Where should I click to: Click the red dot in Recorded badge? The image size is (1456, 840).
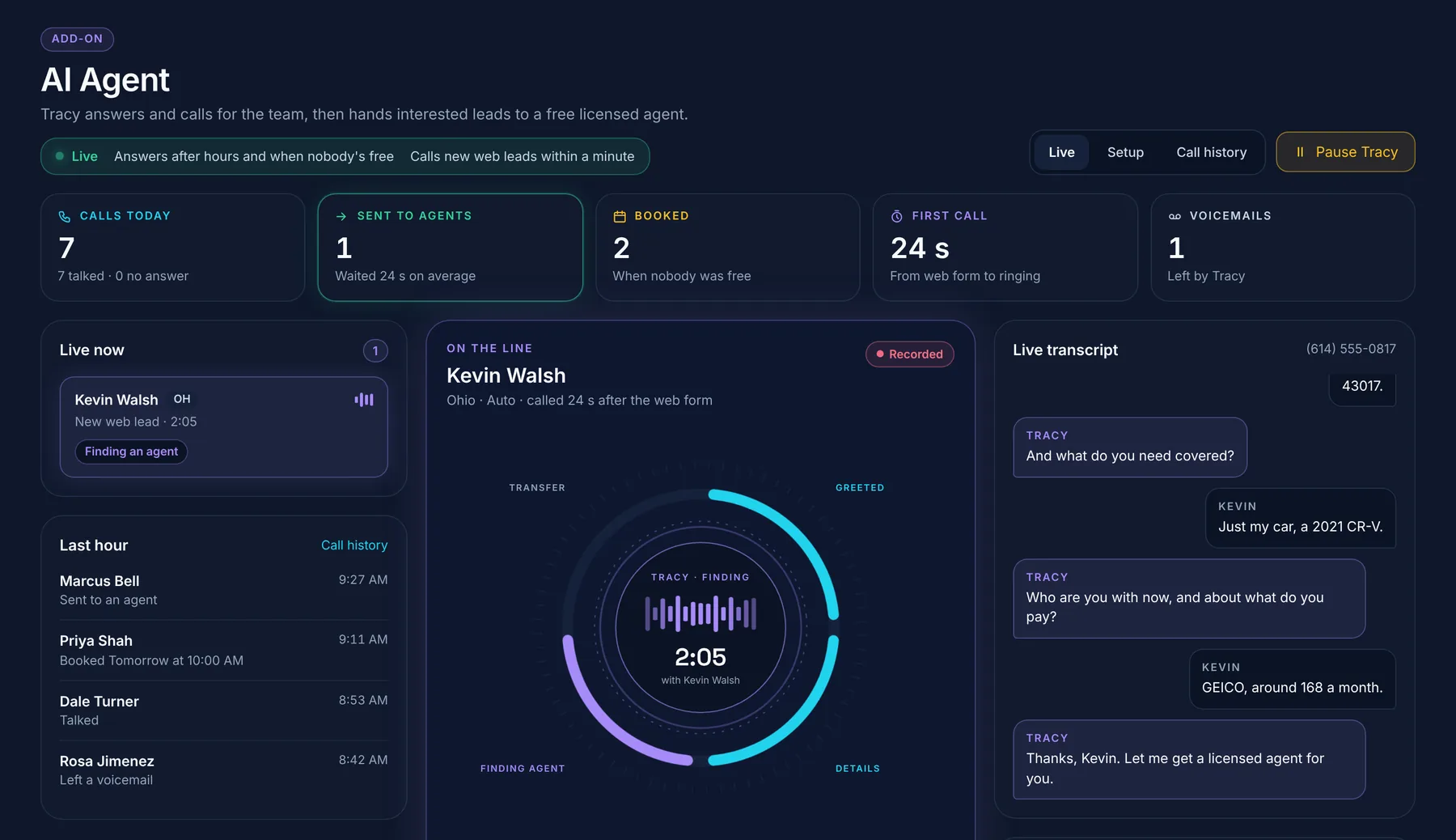[880, 354]
